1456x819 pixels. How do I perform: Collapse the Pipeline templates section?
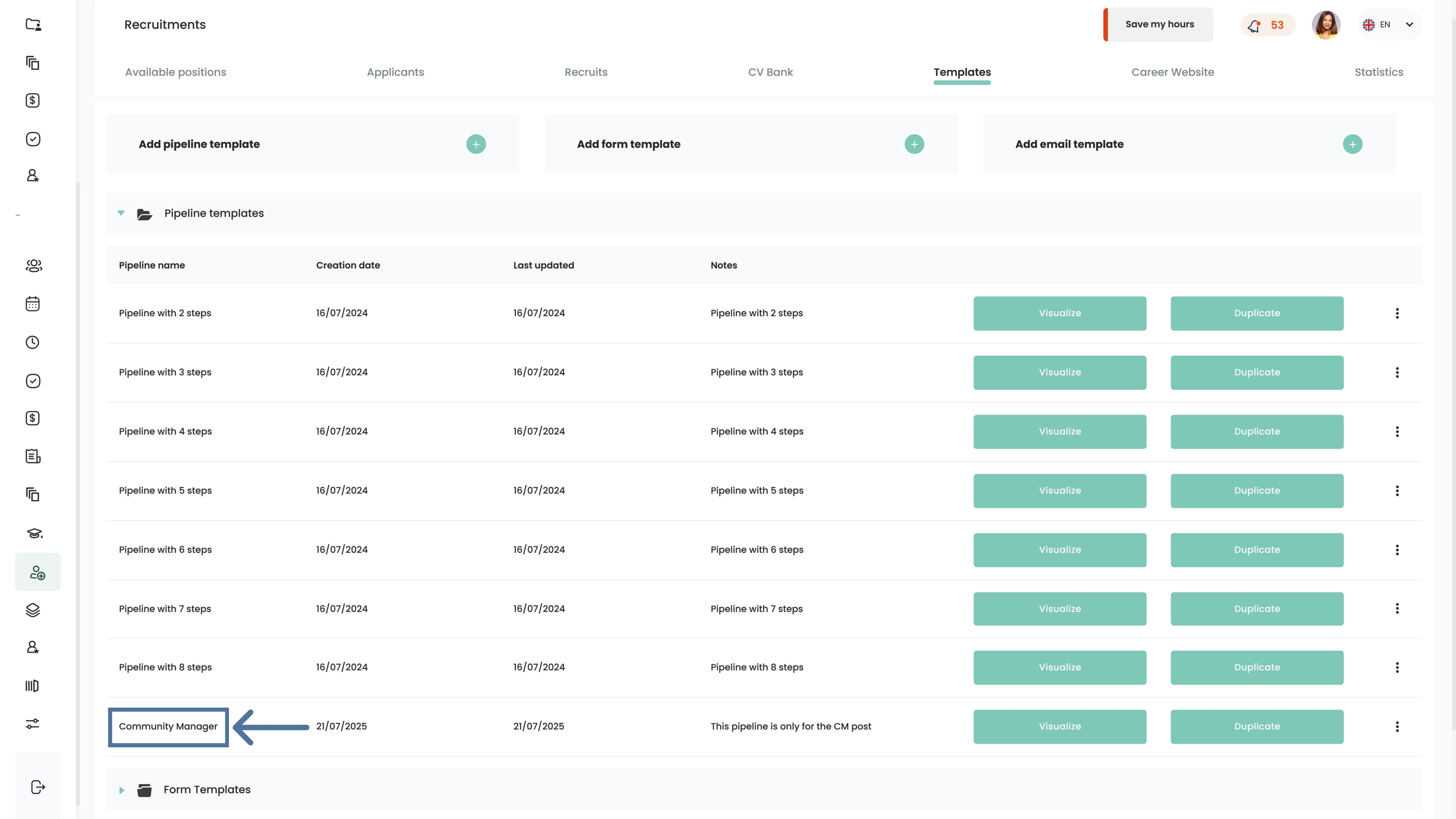(121, 213)
